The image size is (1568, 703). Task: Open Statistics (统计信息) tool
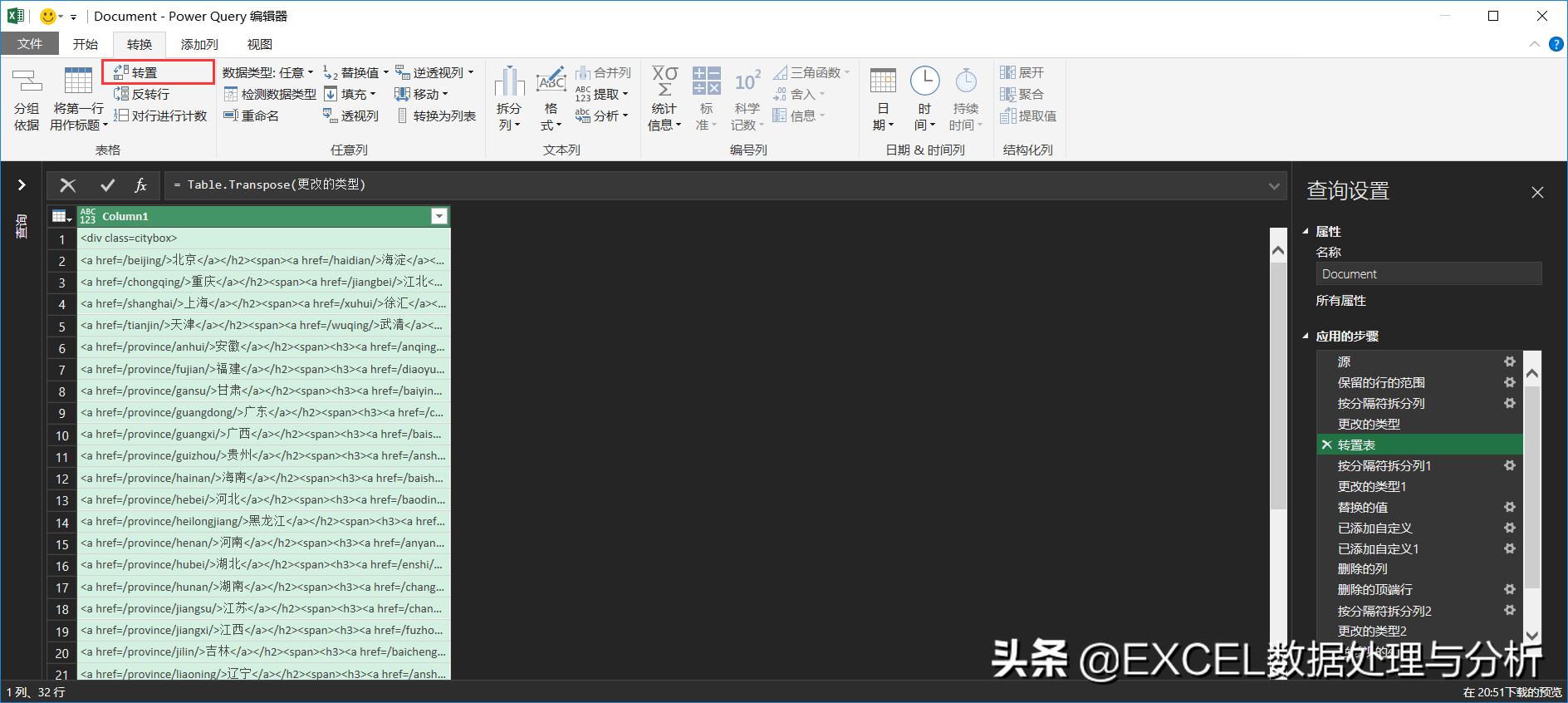pos(664,99)
